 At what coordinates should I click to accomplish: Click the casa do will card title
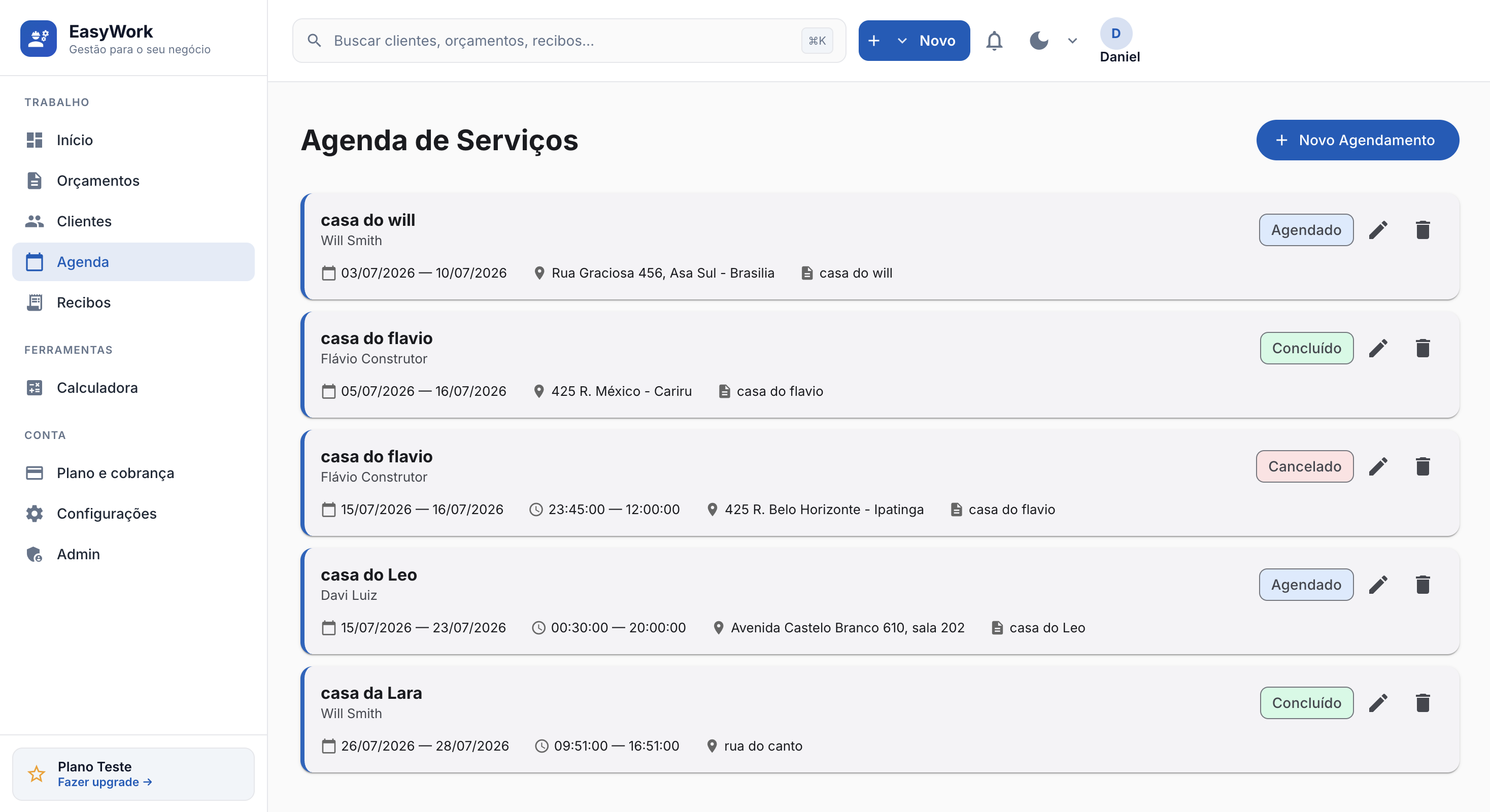coord(368,220)
